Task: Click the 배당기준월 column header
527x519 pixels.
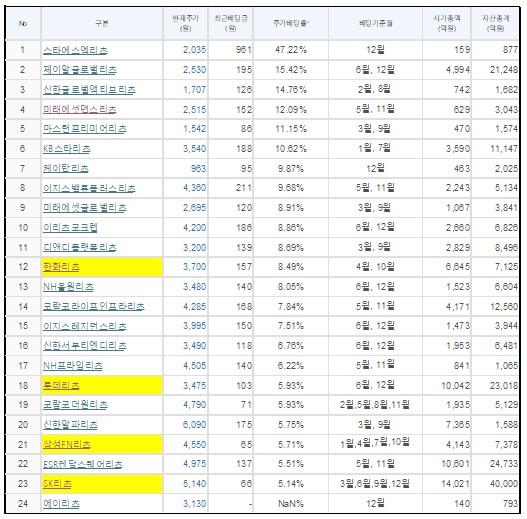Action: point(375,23)
